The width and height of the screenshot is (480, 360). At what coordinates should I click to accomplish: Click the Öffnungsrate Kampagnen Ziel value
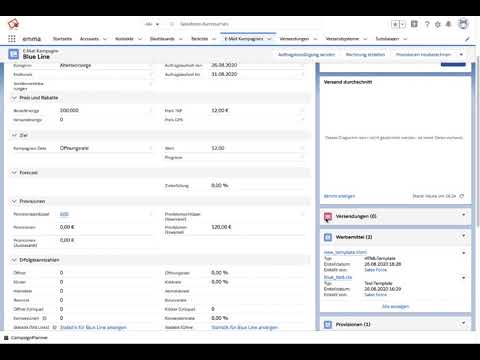pos(74,148)
